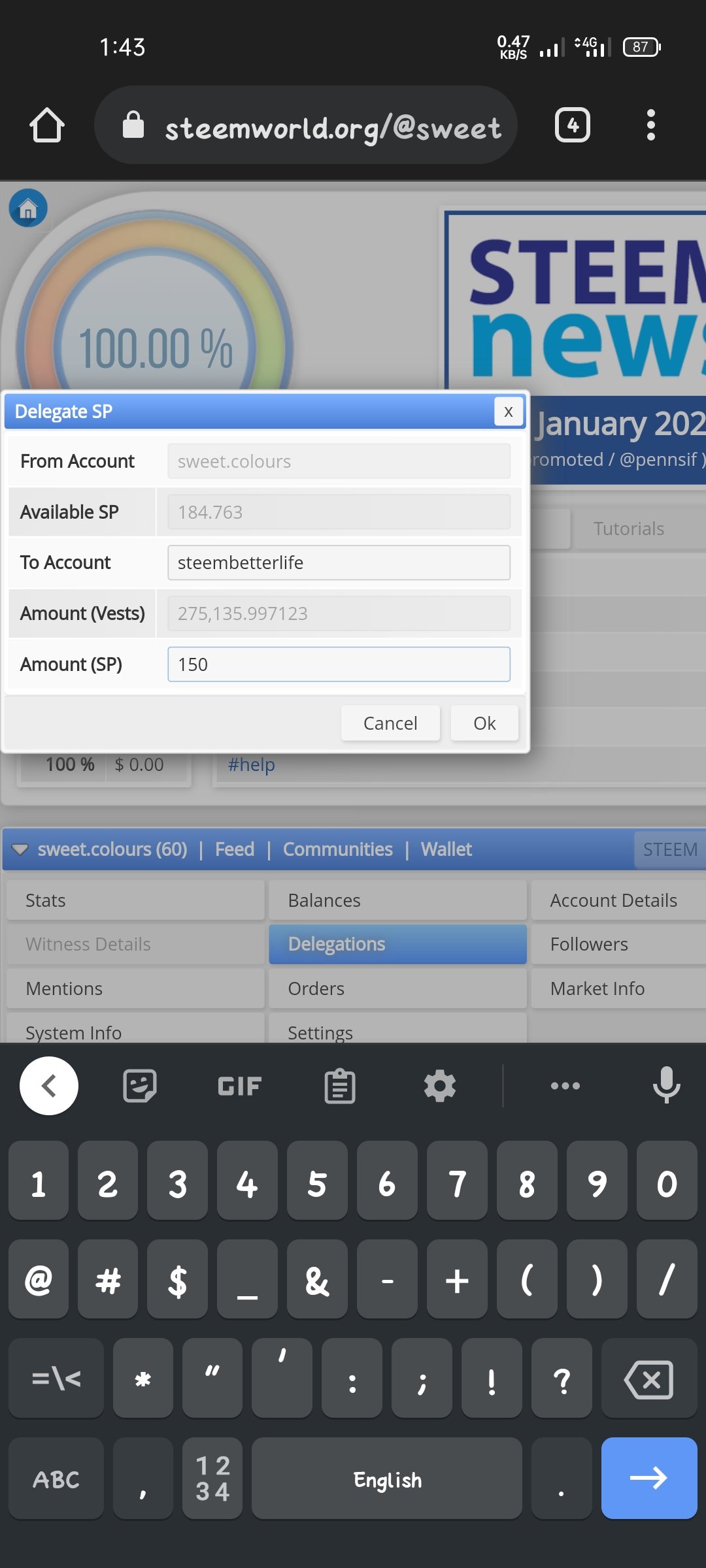Tap the browser home icon
This screenshot has height=1568, width=706.
47,125
